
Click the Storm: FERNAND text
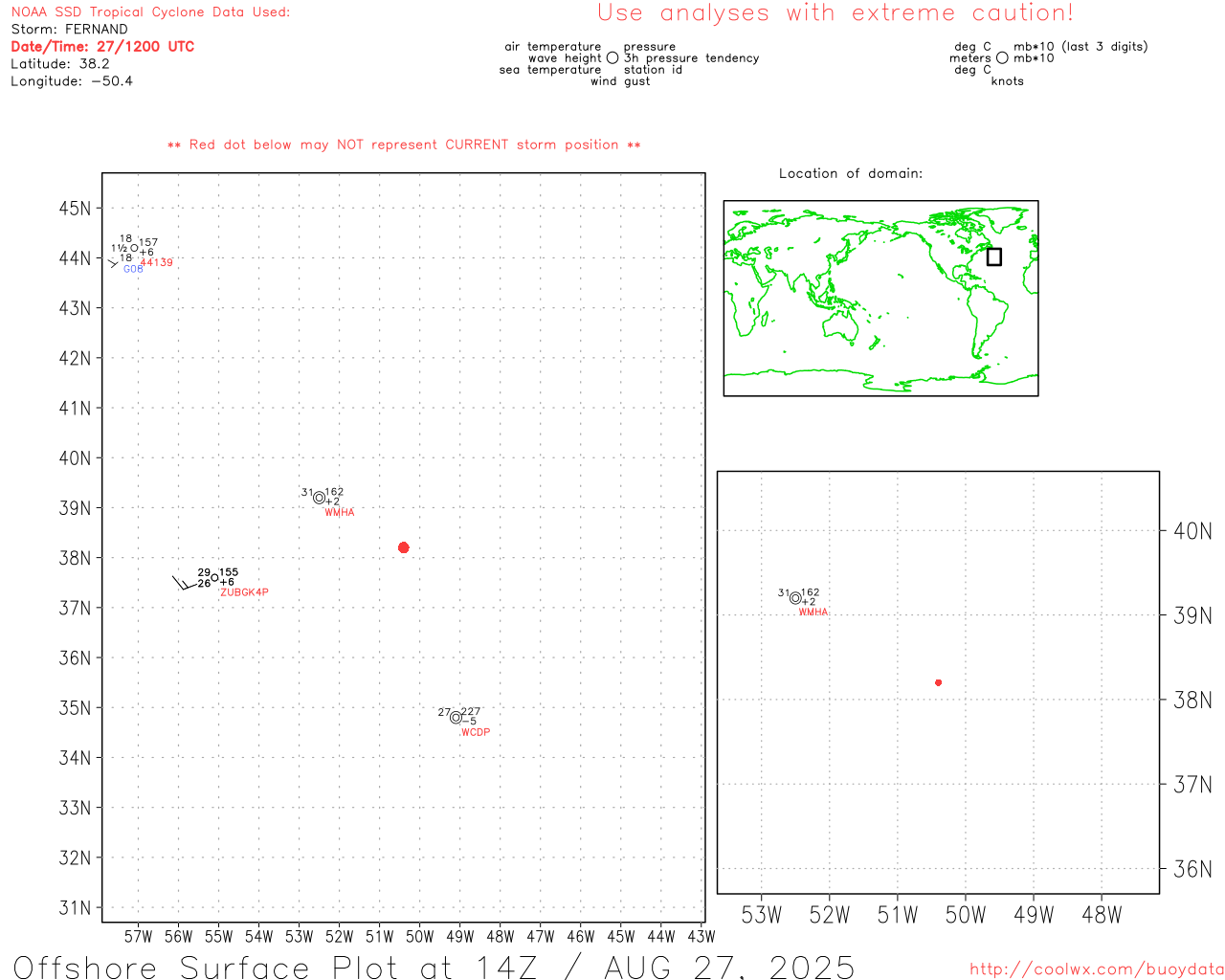pos(69,30)
